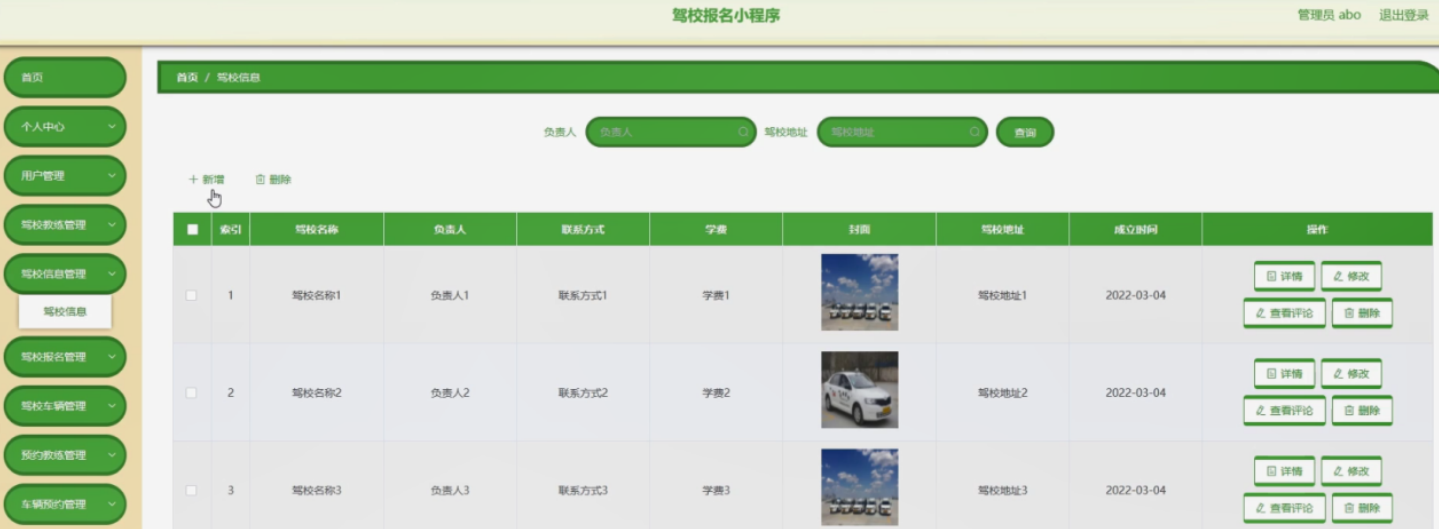The height and width of the screenshot is (529, 1439).
Task: Open 查看评论 for 驾校名称1 row
Action: click(1284, 313)
